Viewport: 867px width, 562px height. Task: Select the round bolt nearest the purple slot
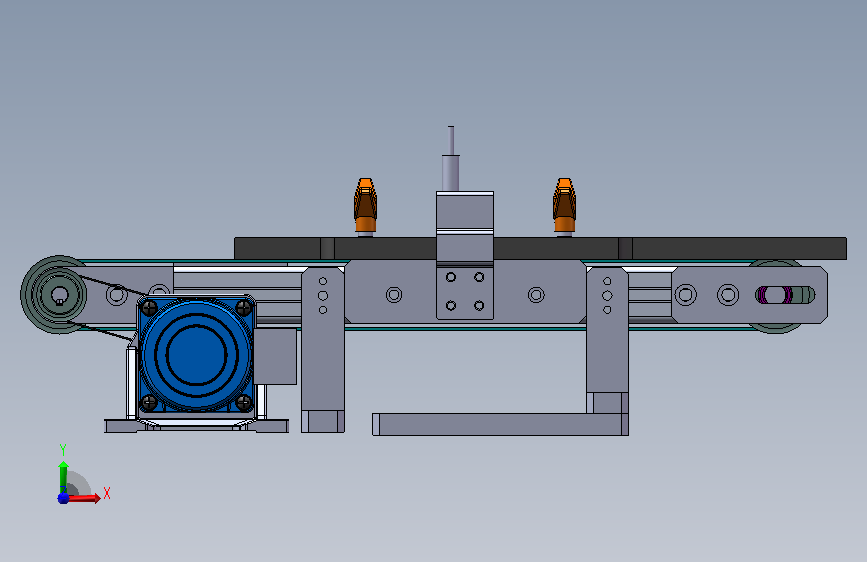[728, 295]
